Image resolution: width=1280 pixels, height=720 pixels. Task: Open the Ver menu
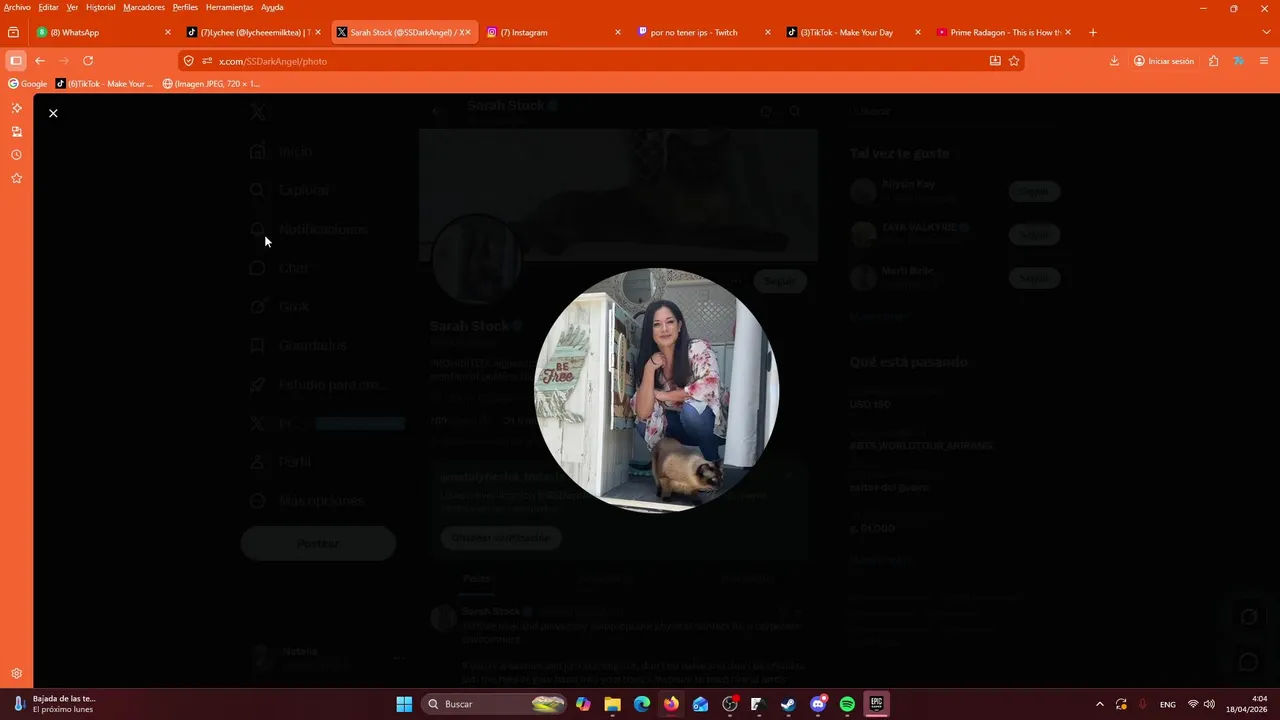72,7
